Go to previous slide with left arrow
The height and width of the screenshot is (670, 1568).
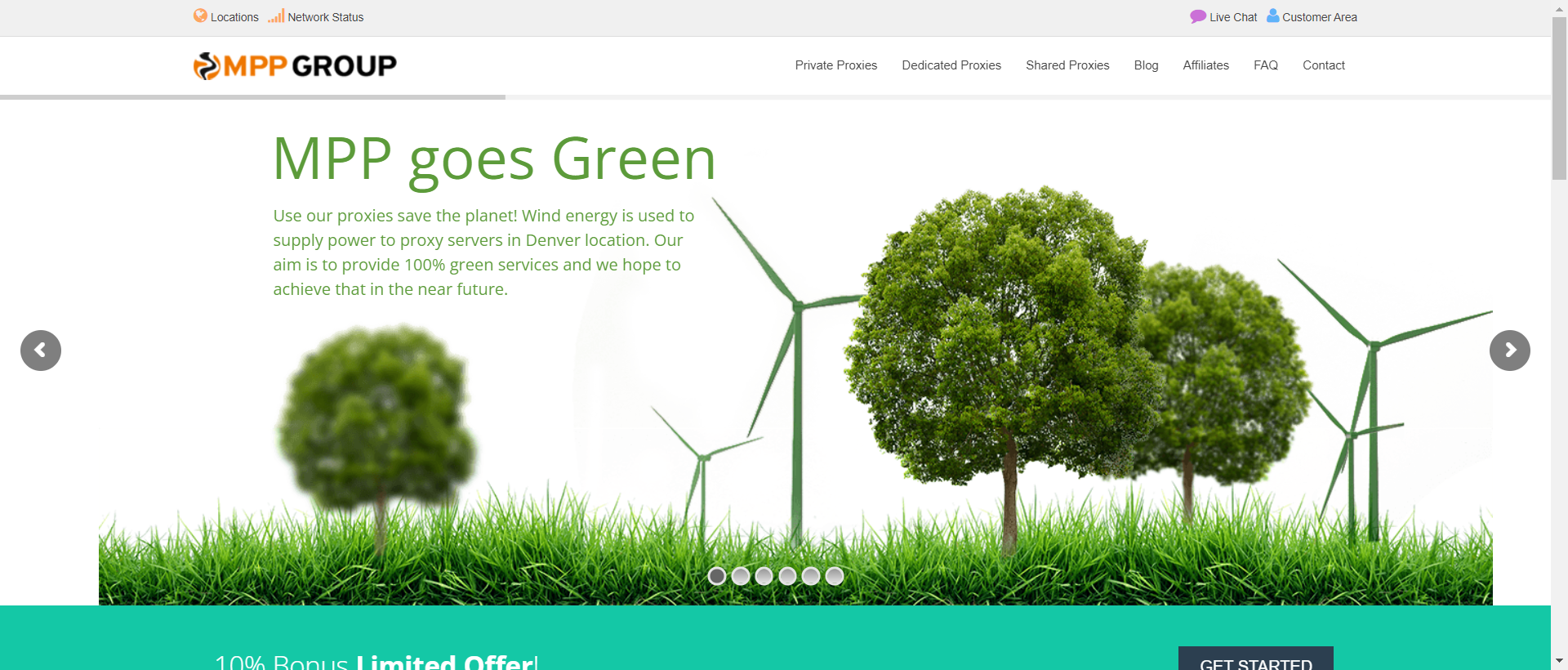coord(41,351)
